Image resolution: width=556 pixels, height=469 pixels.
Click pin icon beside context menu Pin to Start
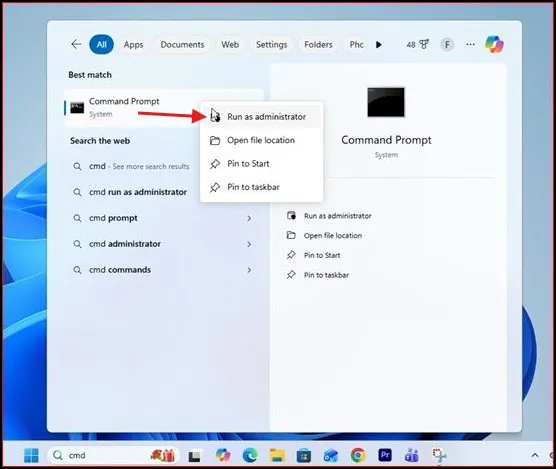(x=215, y=164)
